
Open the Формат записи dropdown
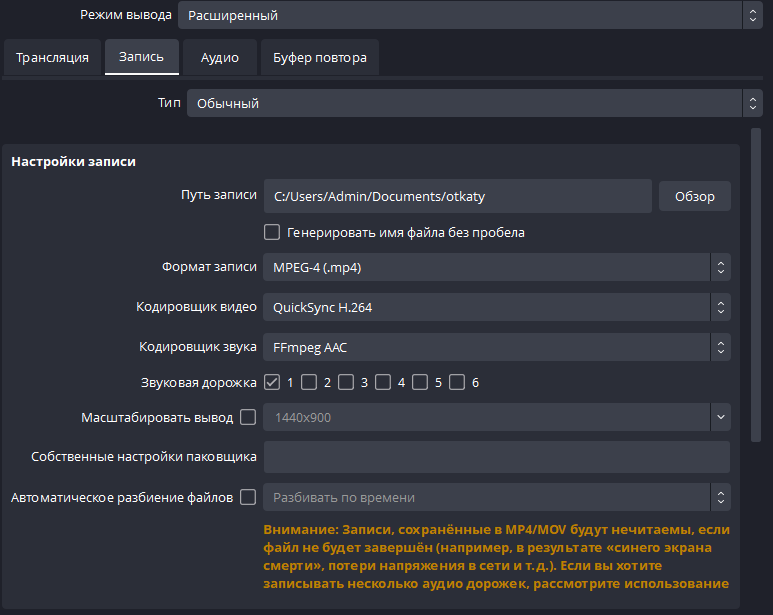click(x=496, y=267)
